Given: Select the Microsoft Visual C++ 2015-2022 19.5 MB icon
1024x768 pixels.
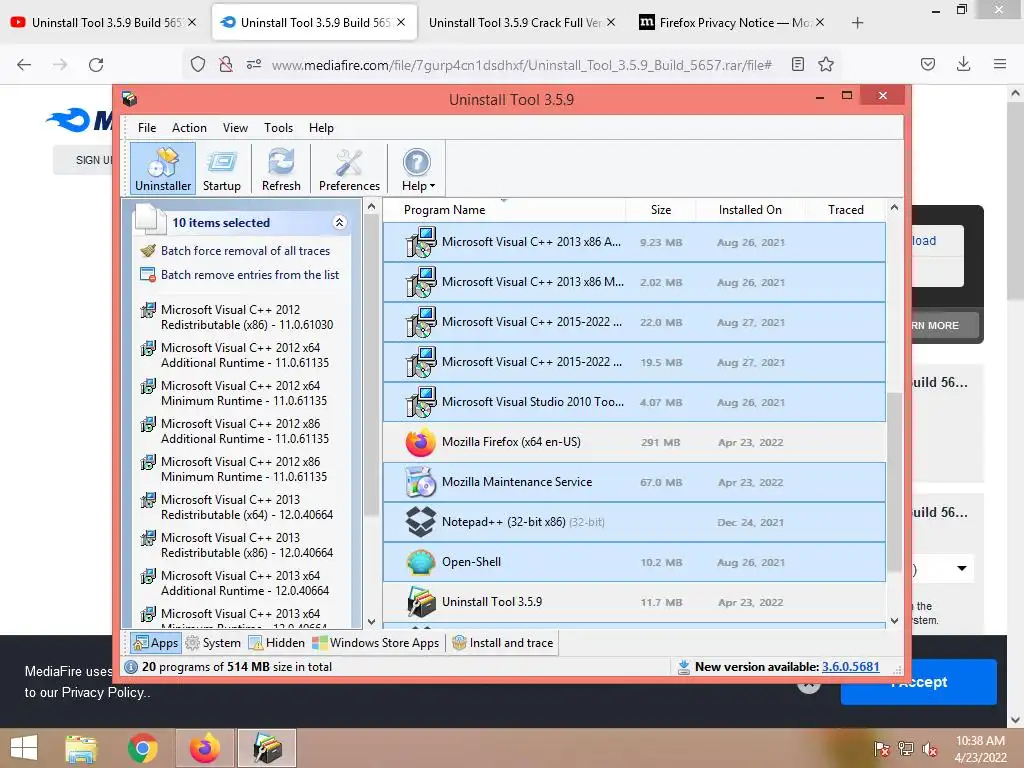Looking at the screenshot, I should click(x=421, y=362).
